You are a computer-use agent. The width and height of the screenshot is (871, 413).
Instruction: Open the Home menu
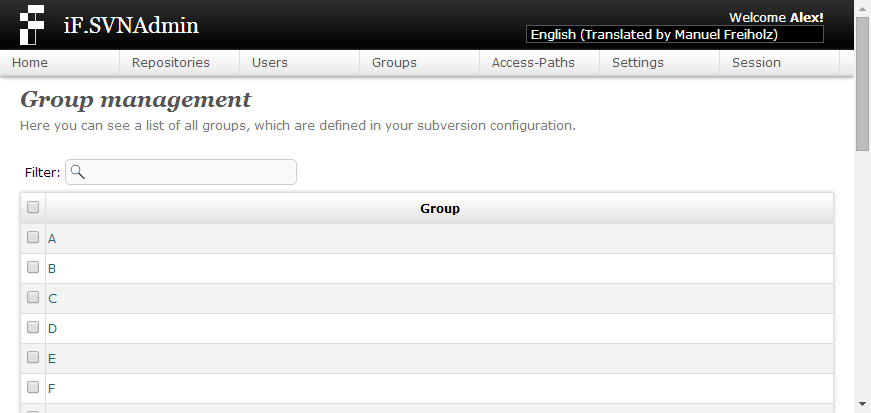pos(59,63)
